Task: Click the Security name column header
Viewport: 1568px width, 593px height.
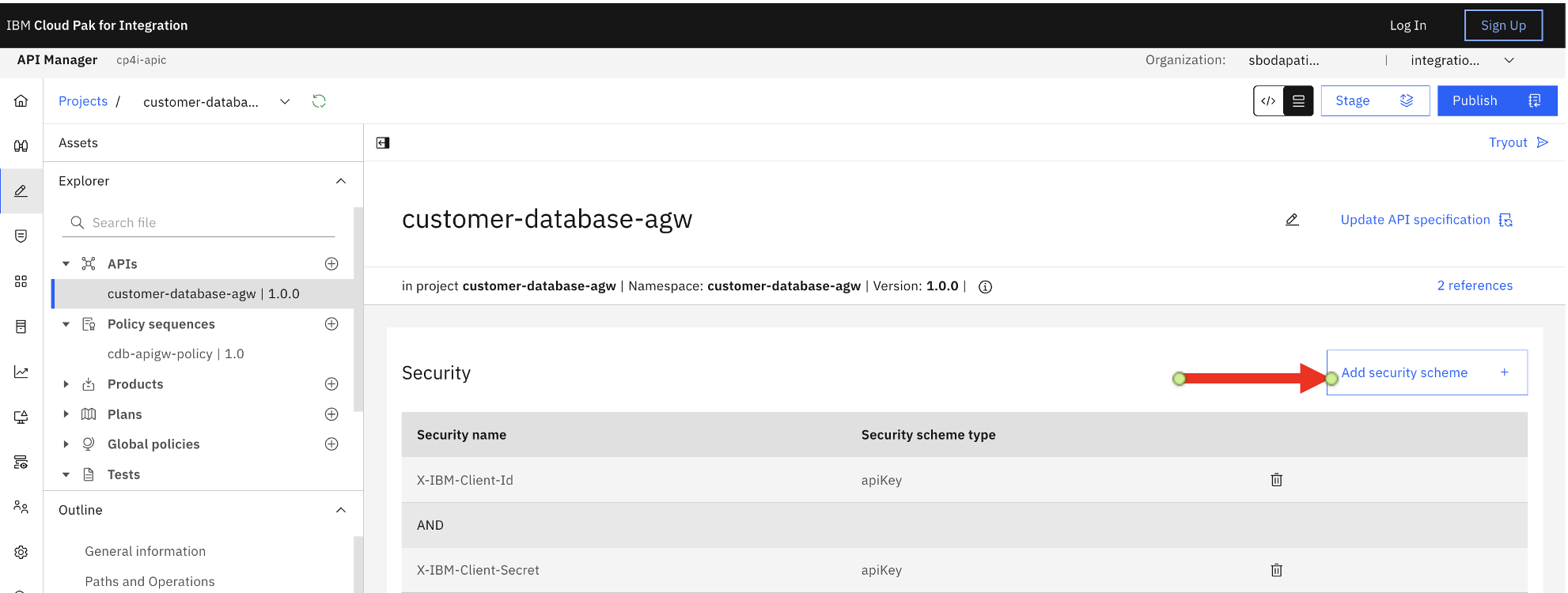Action: (461, 435)
